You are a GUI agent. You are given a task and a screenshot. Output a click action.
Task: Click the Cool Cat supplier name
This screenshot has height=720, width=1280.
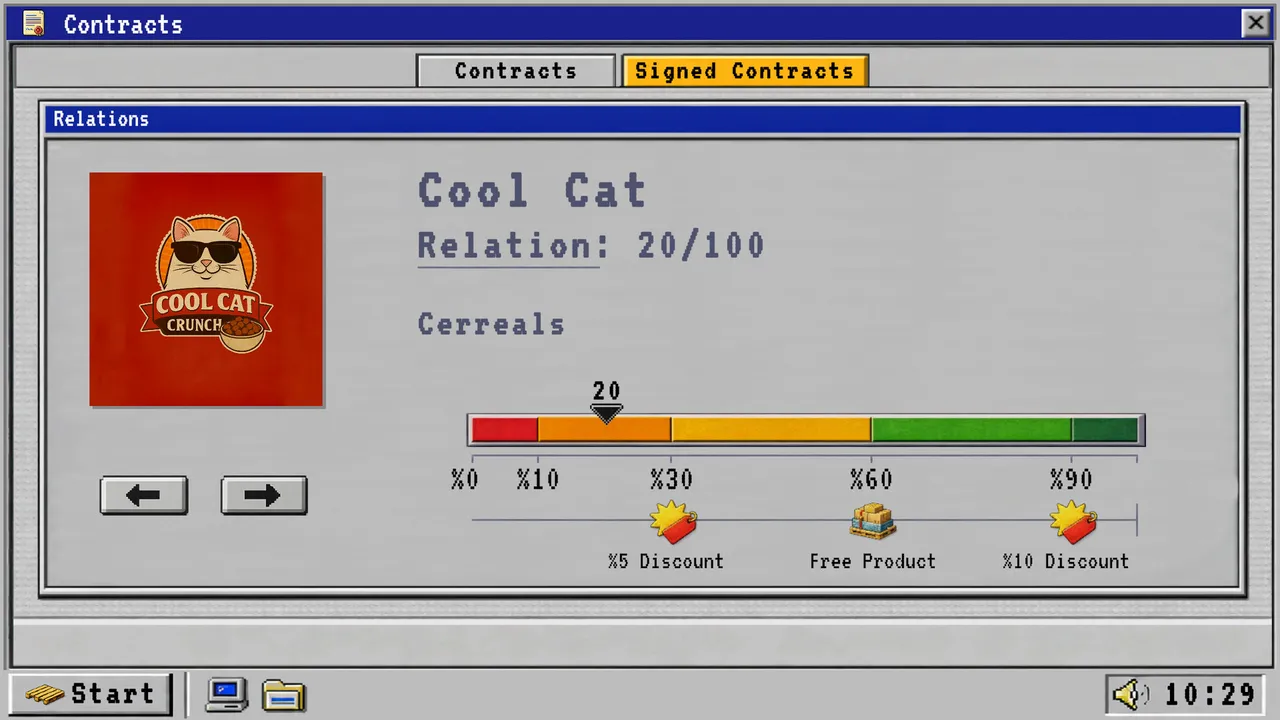[532, 190]
